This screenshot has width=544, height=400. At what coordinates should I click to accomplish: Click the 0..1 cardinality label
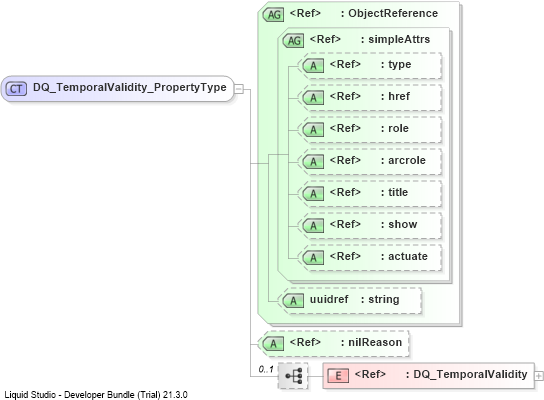tap(266, 369)
